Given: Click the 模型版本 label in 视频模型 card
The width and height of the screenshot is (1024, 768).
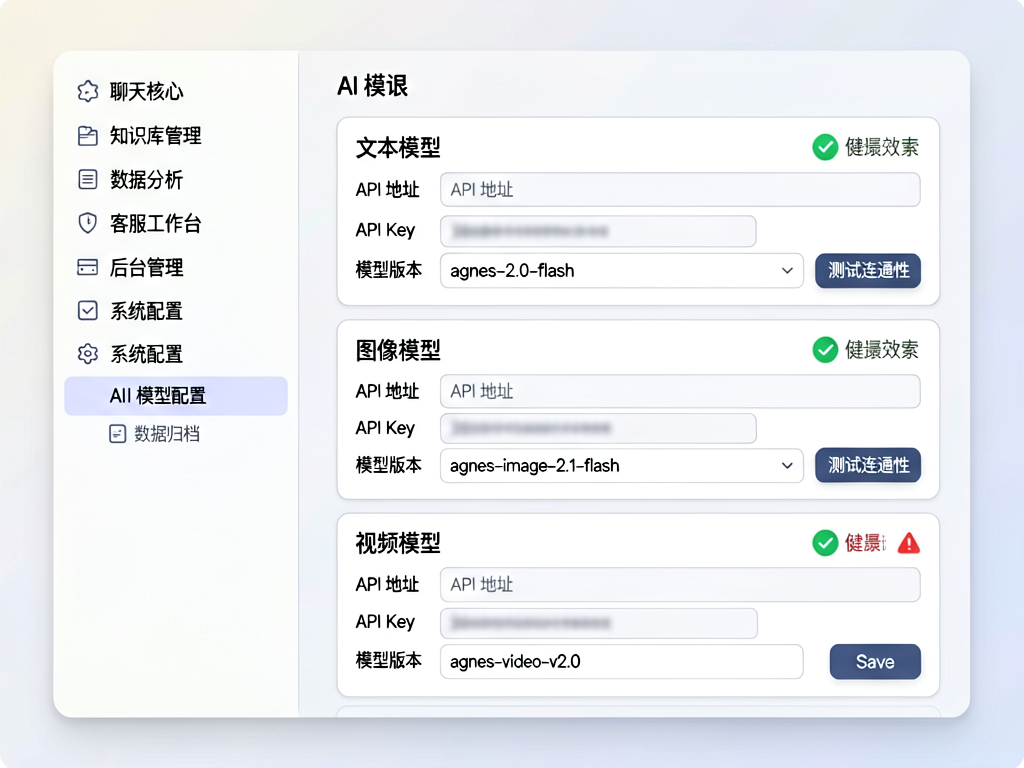Looking at the screenshot, I should (x=389, y=660).
